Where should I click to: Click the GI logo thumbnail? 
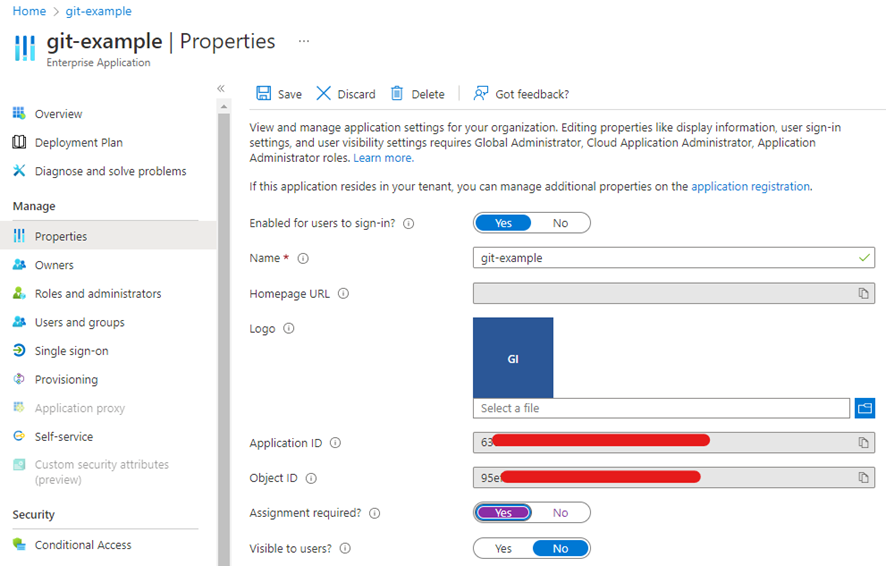pos(513,358)
